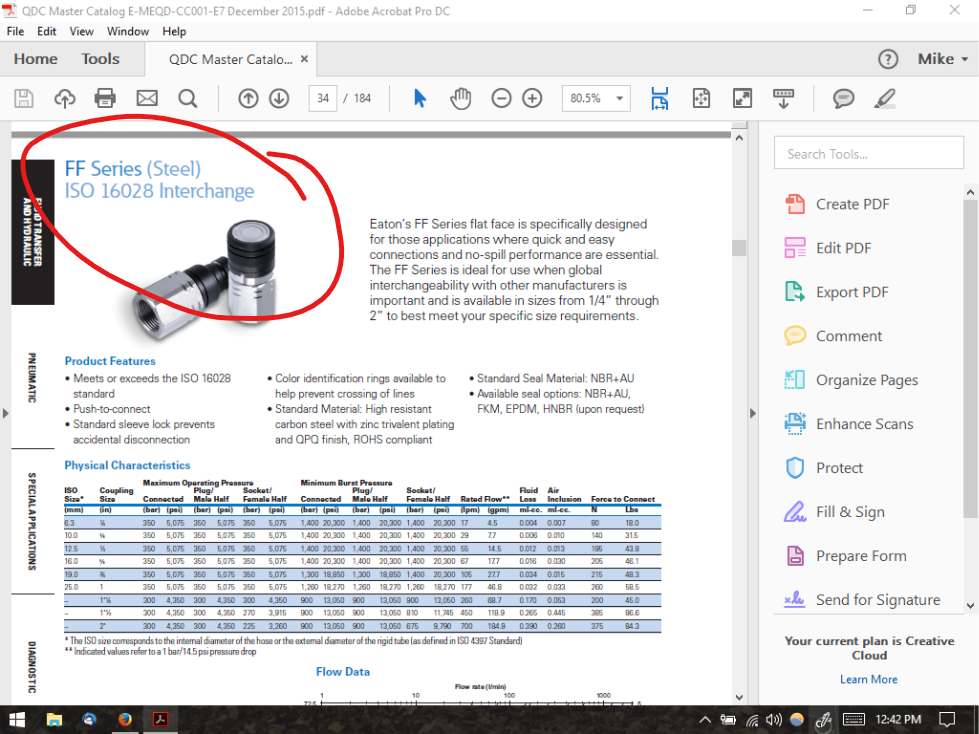This screenshot has height=734, width=979.
Task: Expand the Mike account dropdown
Action: (942, 59)
